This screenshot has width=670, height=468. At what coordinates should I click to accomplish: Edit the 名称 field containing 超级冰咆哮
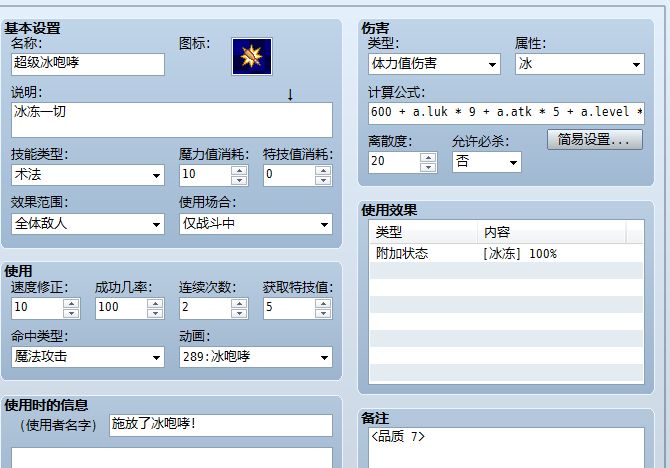tap(88, 64)
